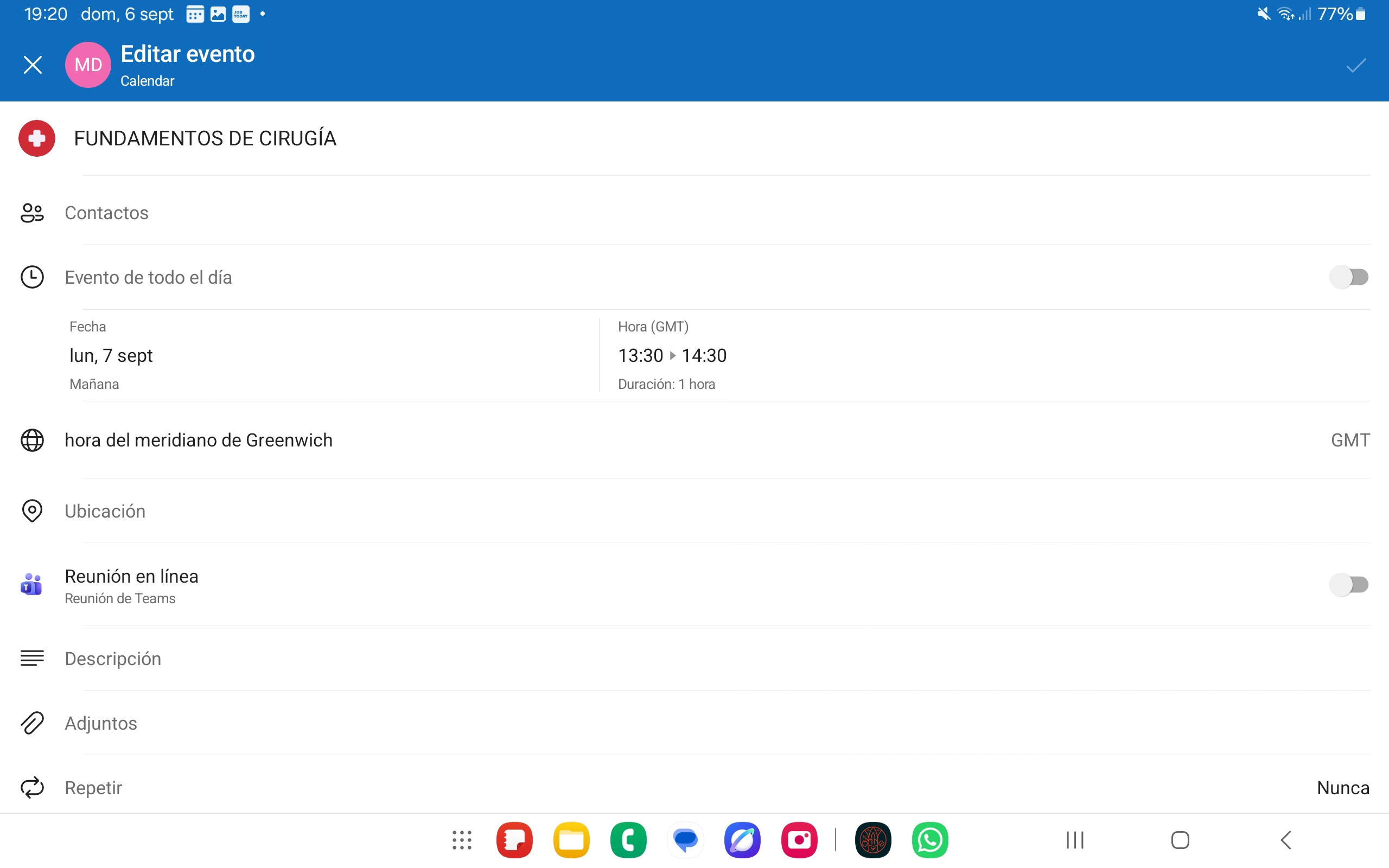Open the green phone app in taskbar

[x=628, y=840]
